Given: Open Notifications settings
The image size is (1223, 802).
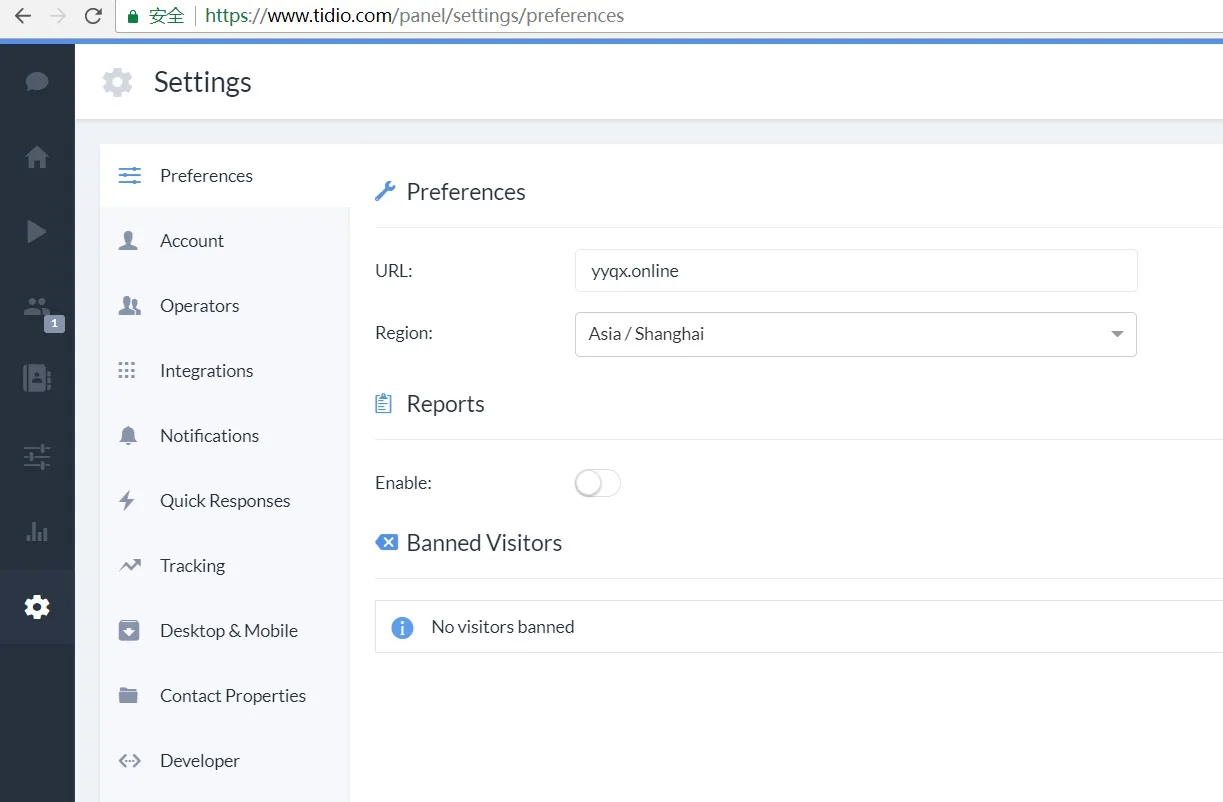Looking at the screenshot, I should tap(209, 436).
